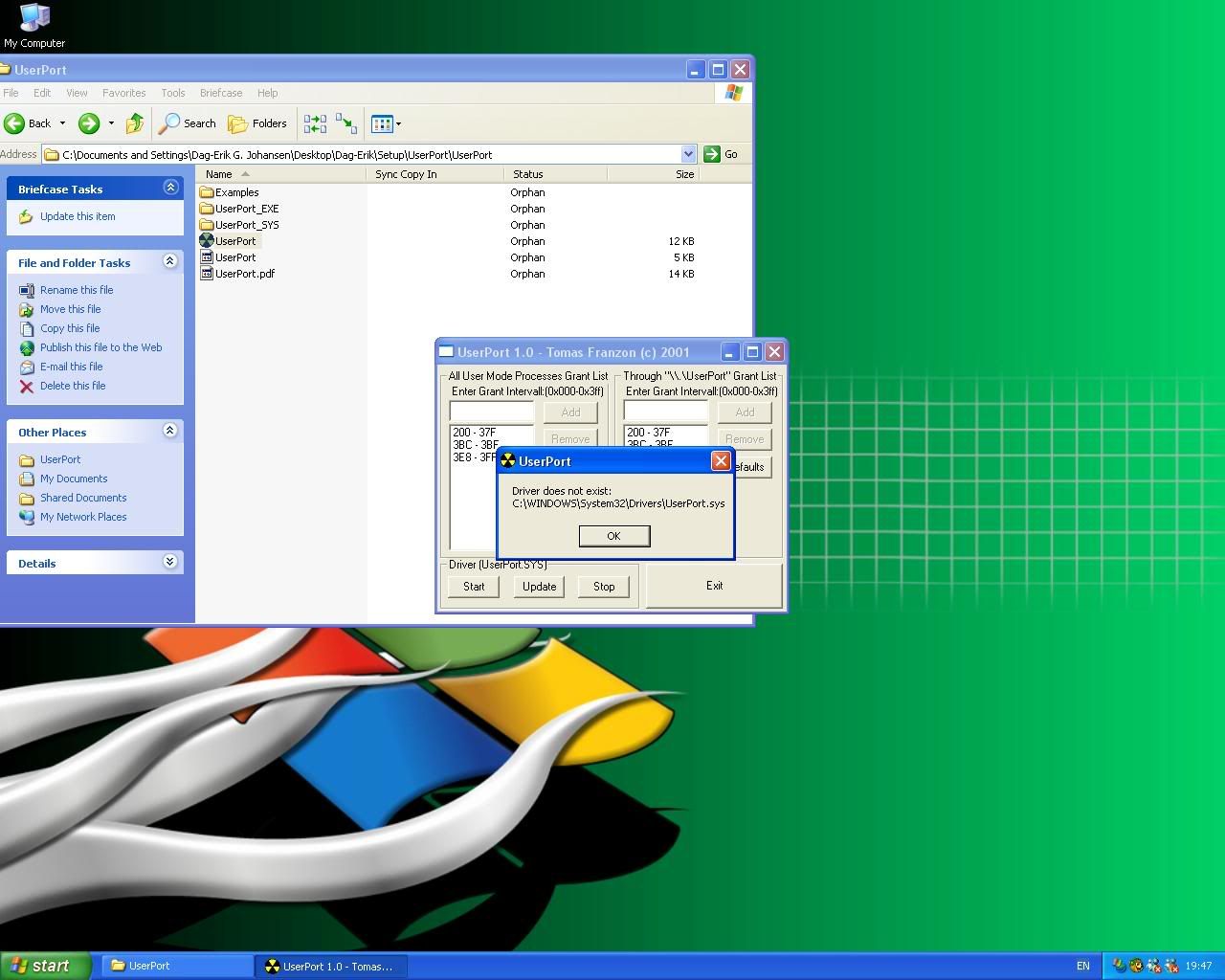
Task: Collapse the Other Places panel
Action: pyautogui.click(x=170, y=431)
